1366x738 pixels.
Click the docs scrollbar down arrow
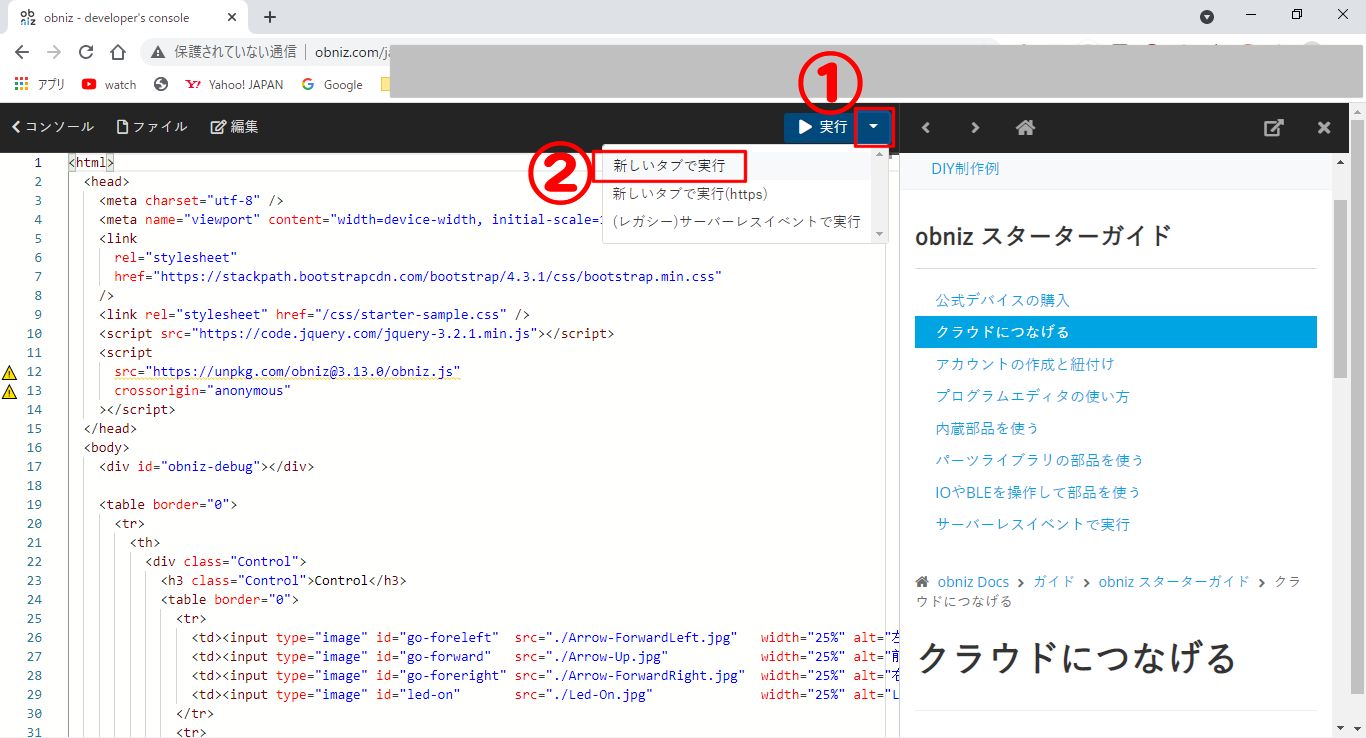coord(1341,729)
